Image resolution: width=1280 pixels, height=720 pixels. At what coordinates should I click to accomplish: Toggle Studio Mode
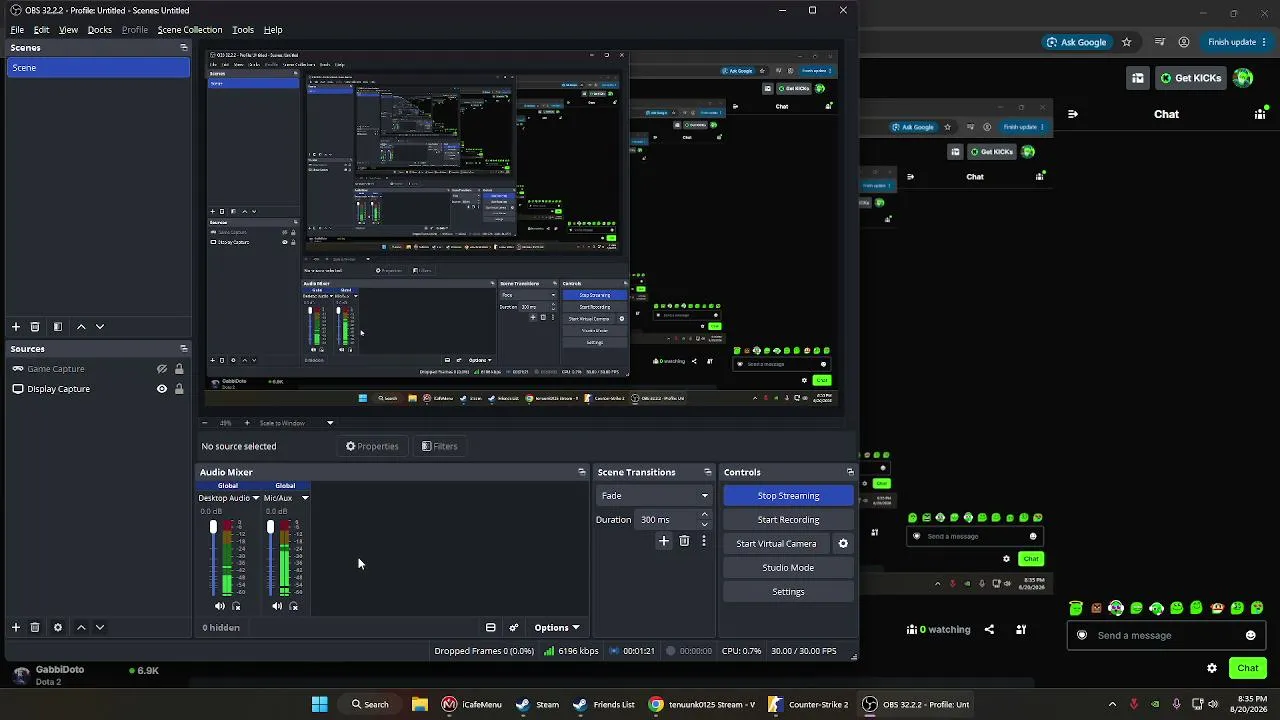788,568
